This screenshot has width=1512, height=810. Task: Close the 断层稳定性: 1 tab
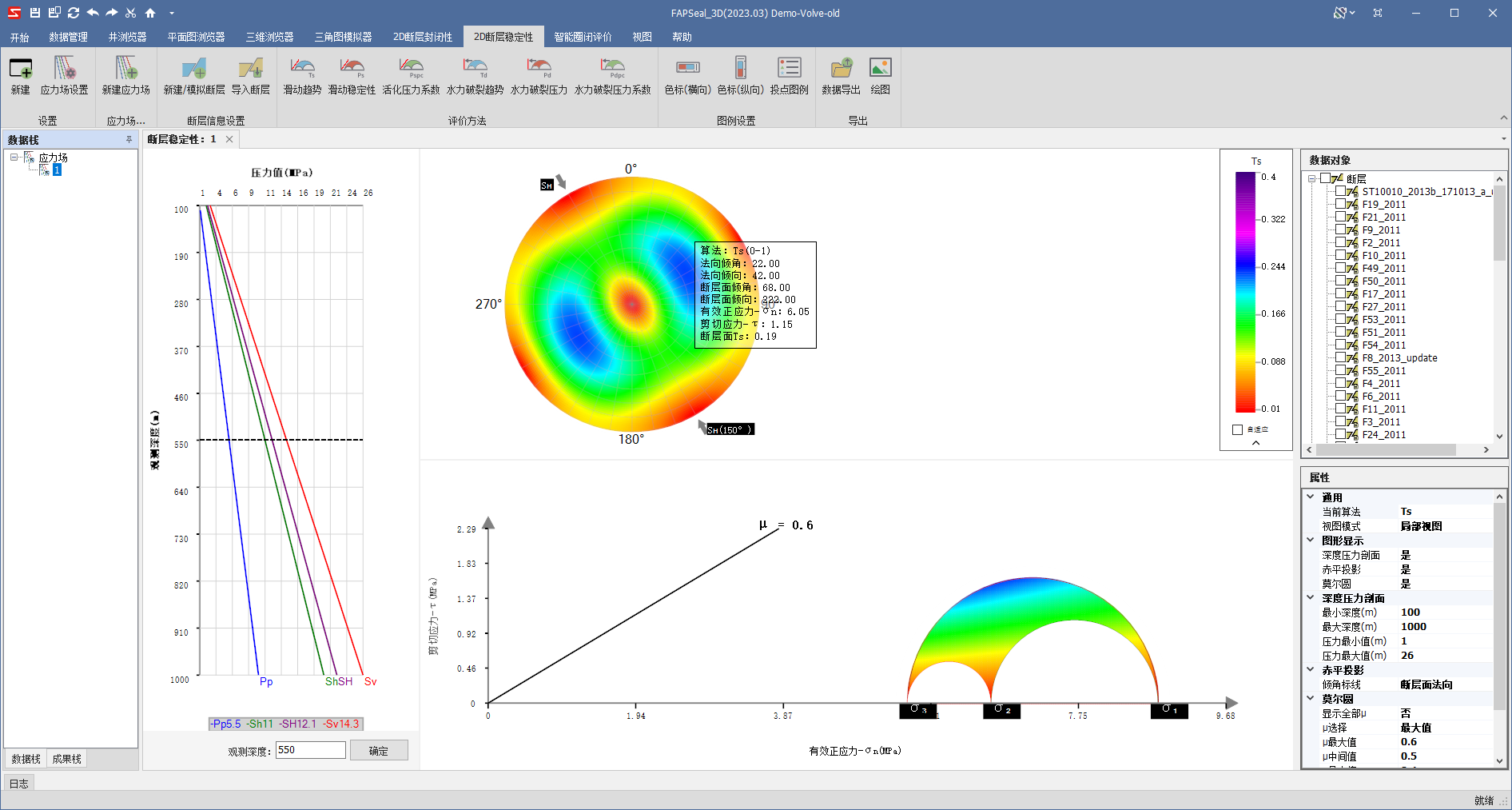coord(229,139)
